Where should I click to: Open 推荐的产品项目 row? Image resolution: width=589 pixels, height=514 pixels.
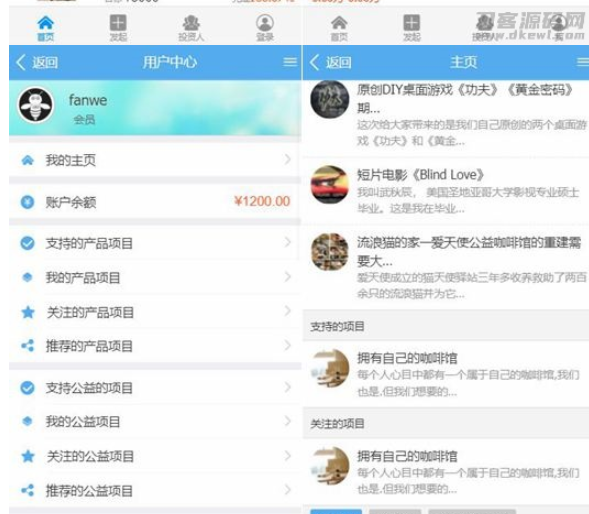(x=155, y=346)
